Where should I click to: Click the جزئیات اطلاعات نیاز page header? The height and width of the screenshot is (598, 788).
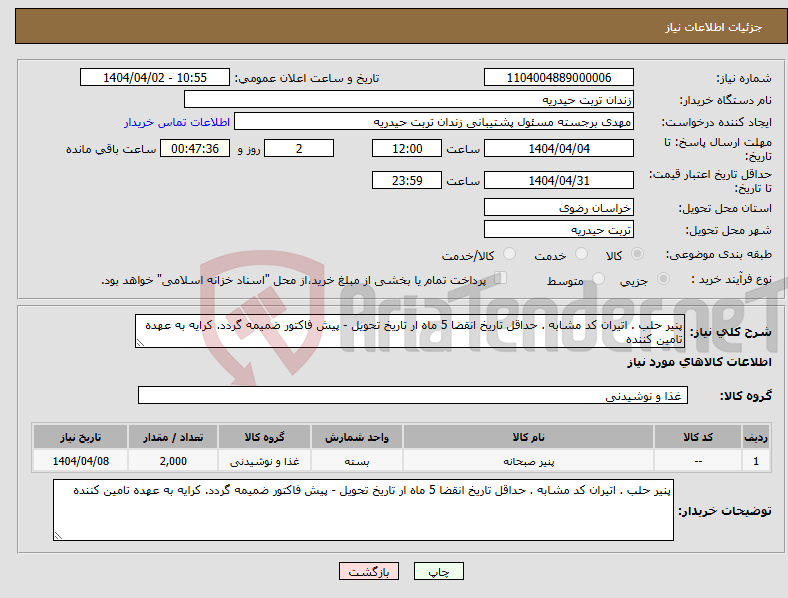click(x=714, y=27)
